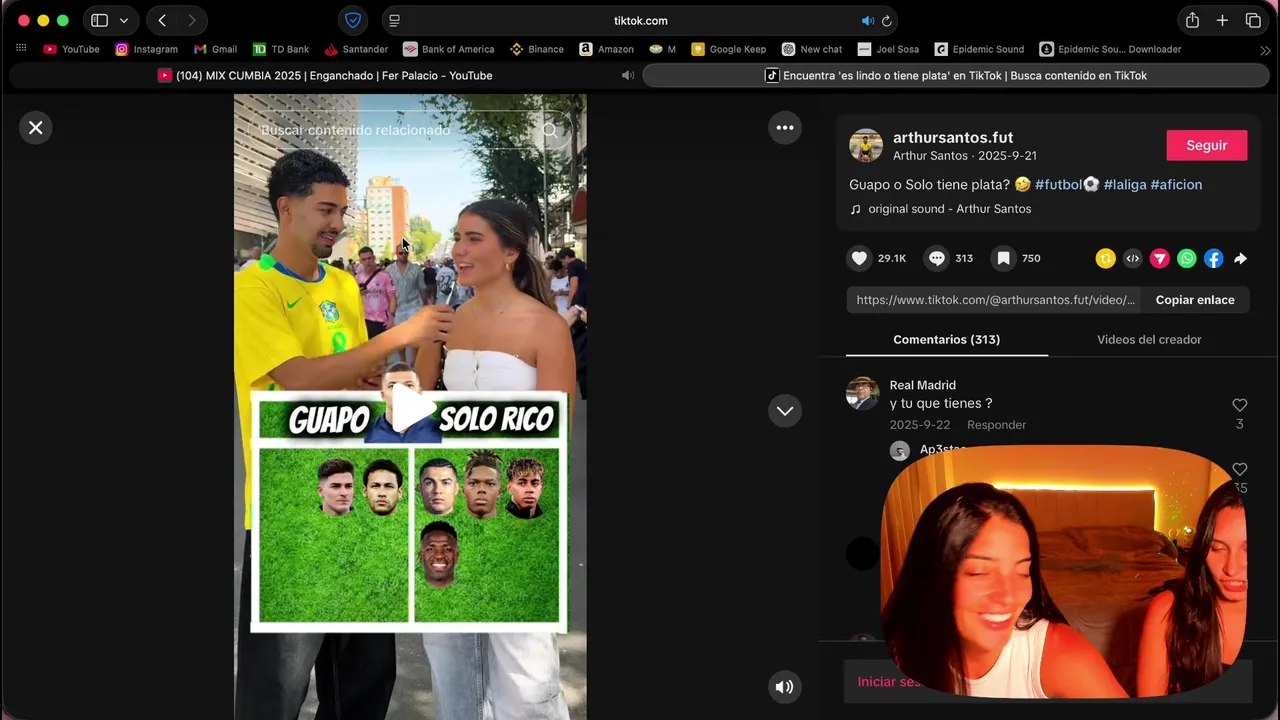Reply to Real Madrid comment via Responder
The image size is (1280, 720).
(x=996, y=425)
